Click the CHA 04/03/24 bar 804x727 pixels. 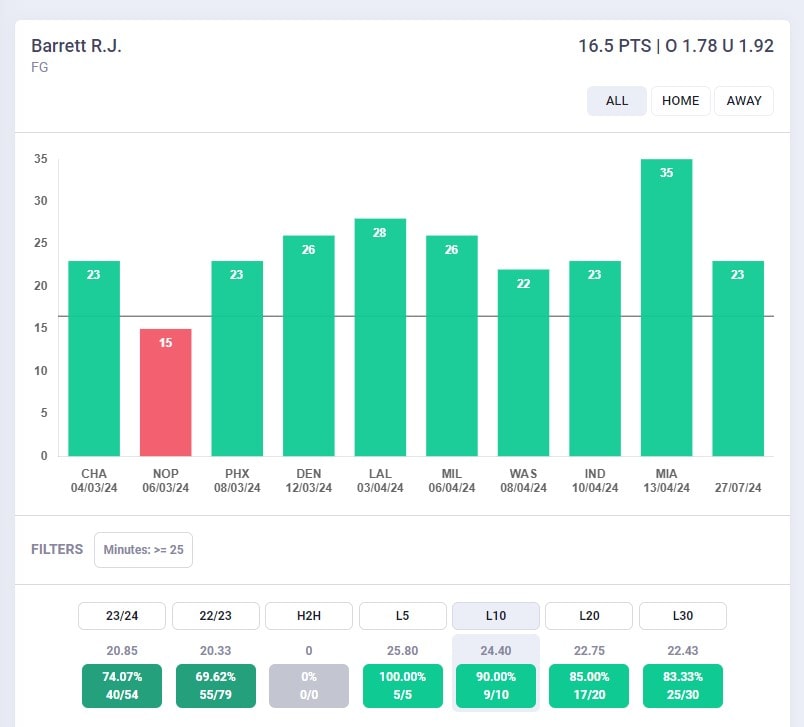[94, 359]
